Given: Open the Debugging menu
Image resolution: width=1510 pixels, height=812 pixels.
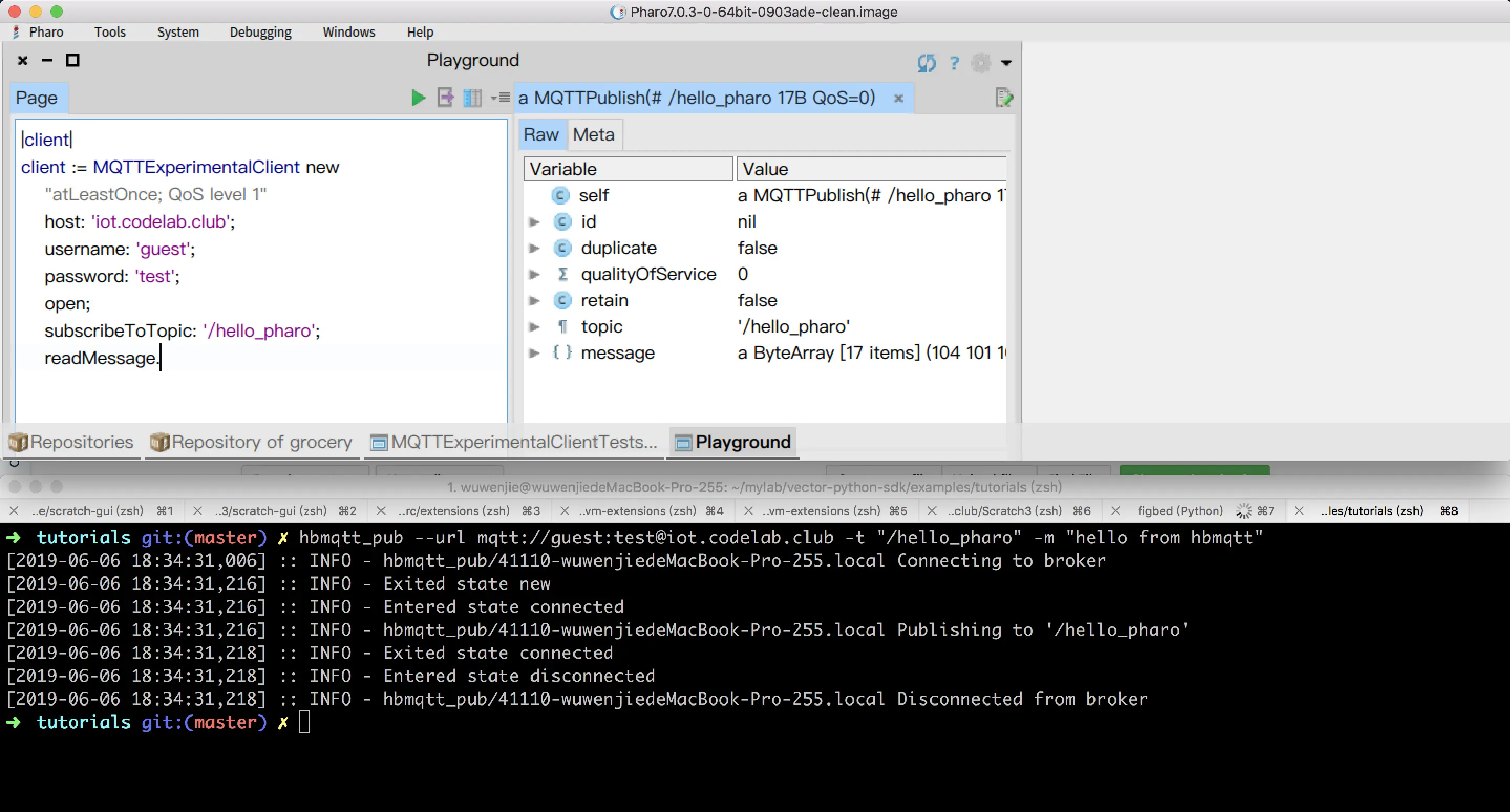Looking at the screenshot, I should tap(260, 32).
